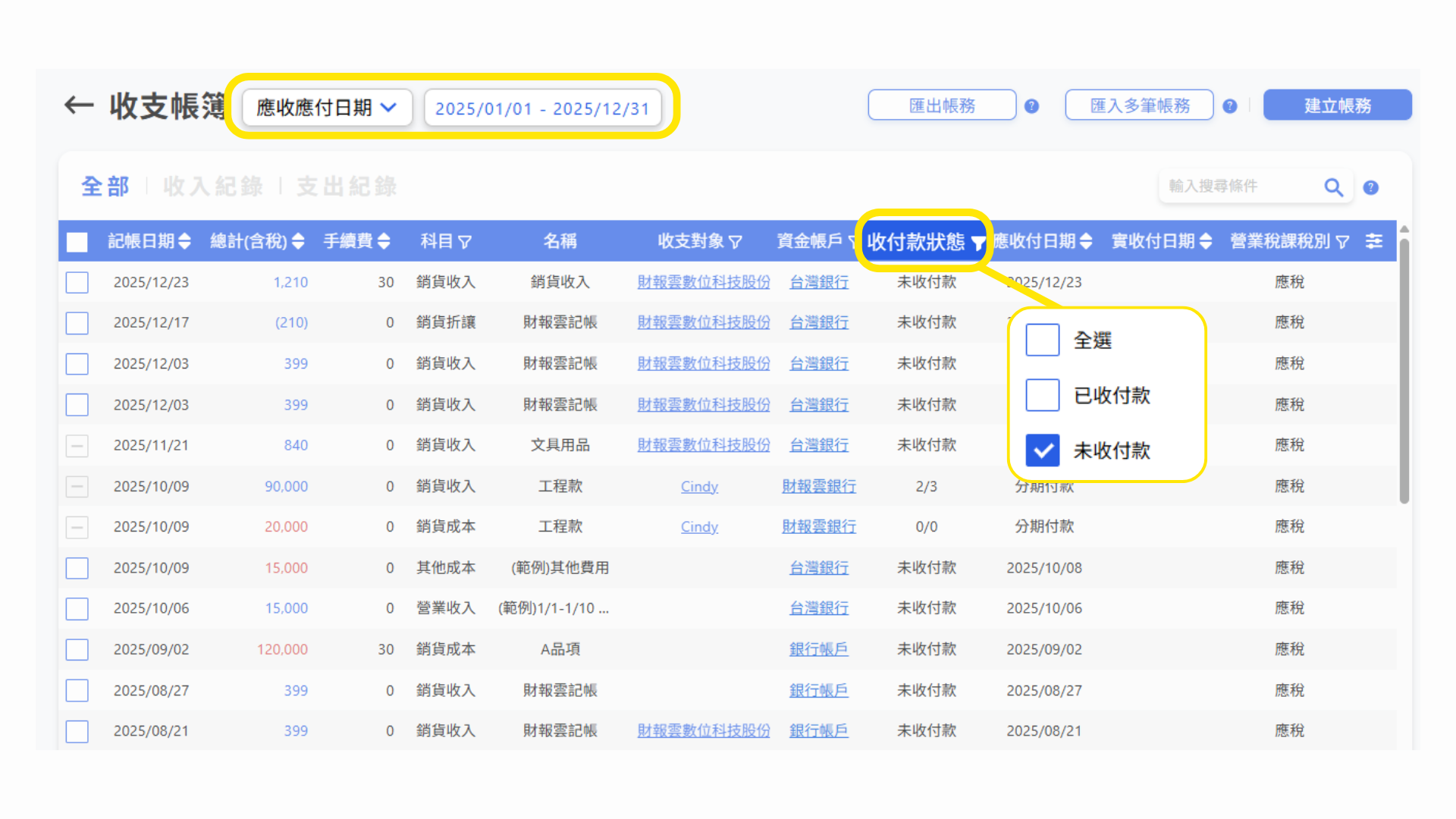Click the 建立帳務 button
This screenshot has width=1456, height=819.
[1337, 105]
